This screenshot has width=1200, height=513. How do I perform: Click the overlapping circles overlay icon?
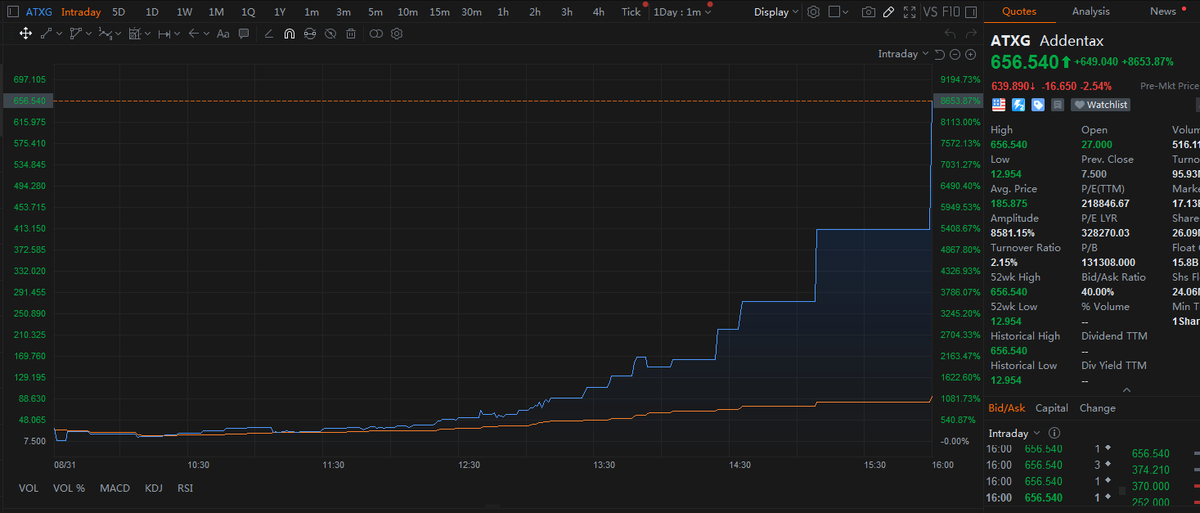pyautogui.click(x=376, y=33)
